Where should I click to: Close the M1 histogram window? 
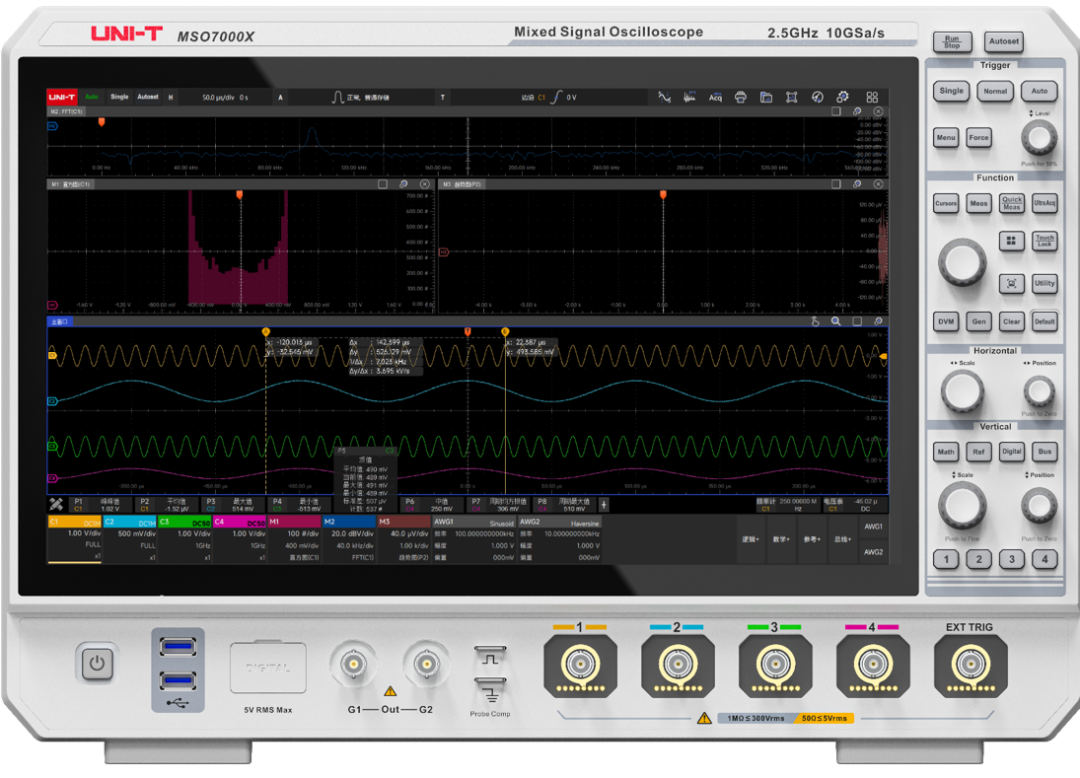point(425,184)
